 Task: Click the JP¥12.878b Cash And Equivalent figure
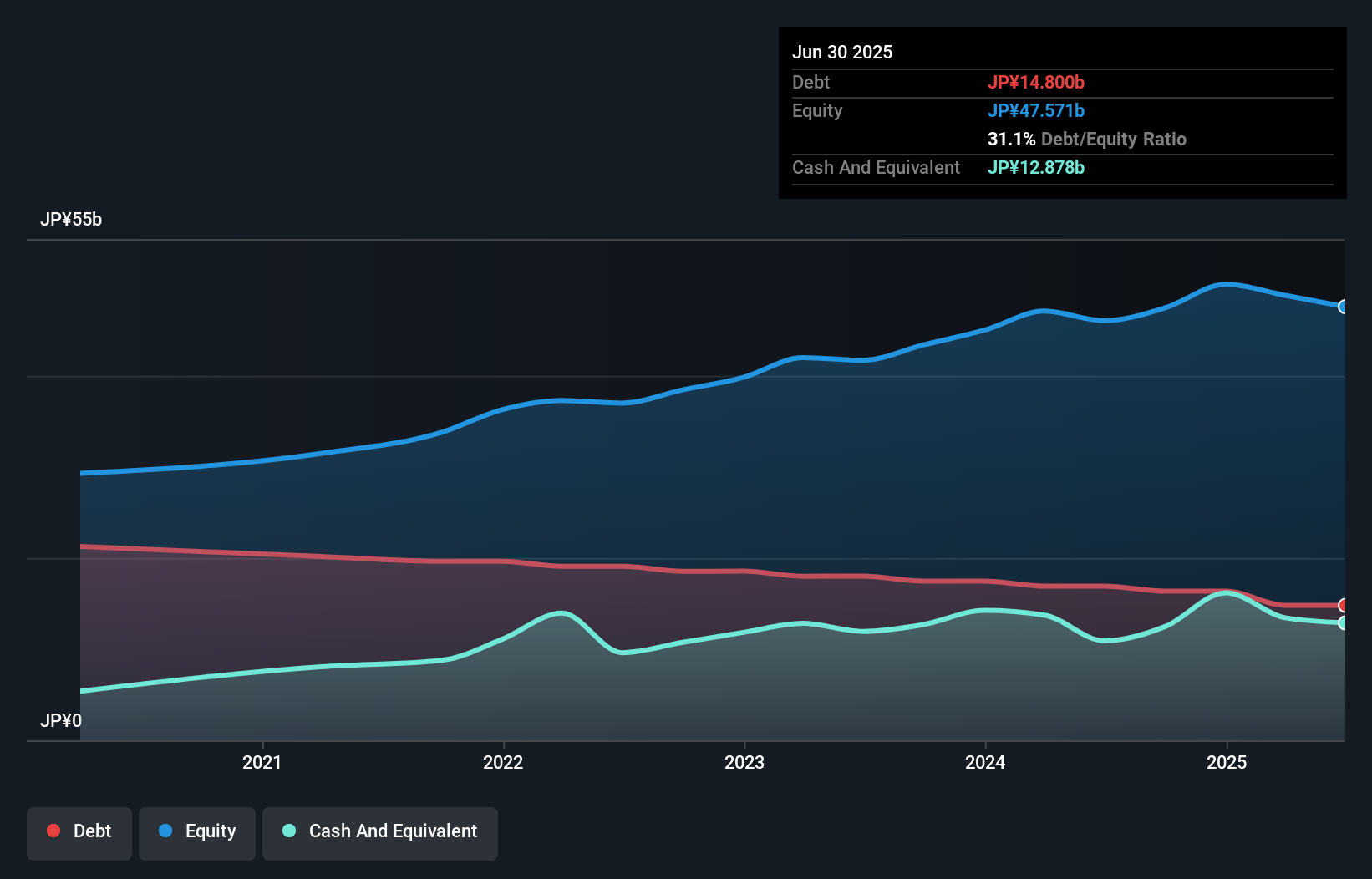click(1036, 167)
